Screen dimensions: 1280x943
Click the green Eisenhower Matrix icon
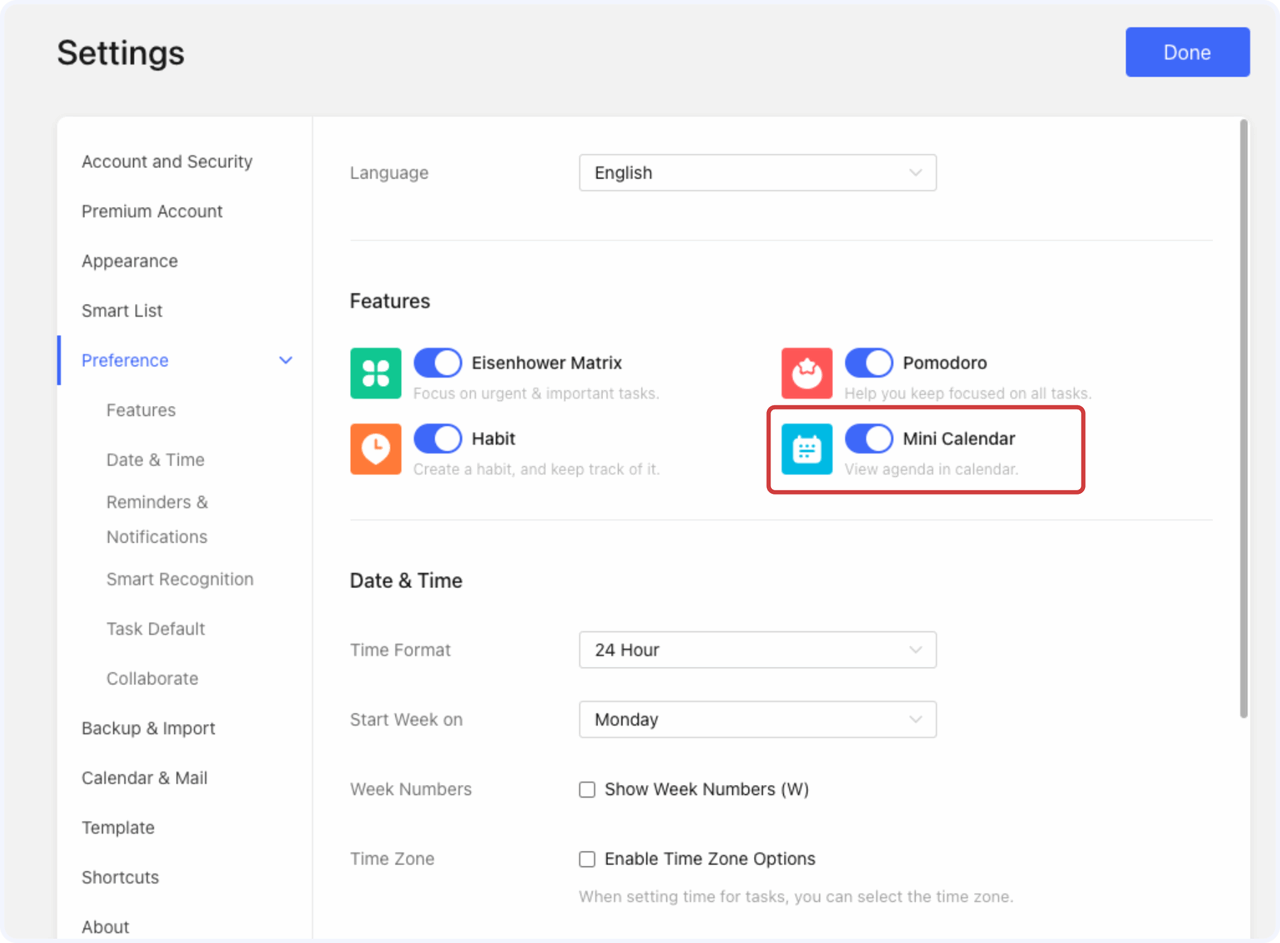coord(376,373)
